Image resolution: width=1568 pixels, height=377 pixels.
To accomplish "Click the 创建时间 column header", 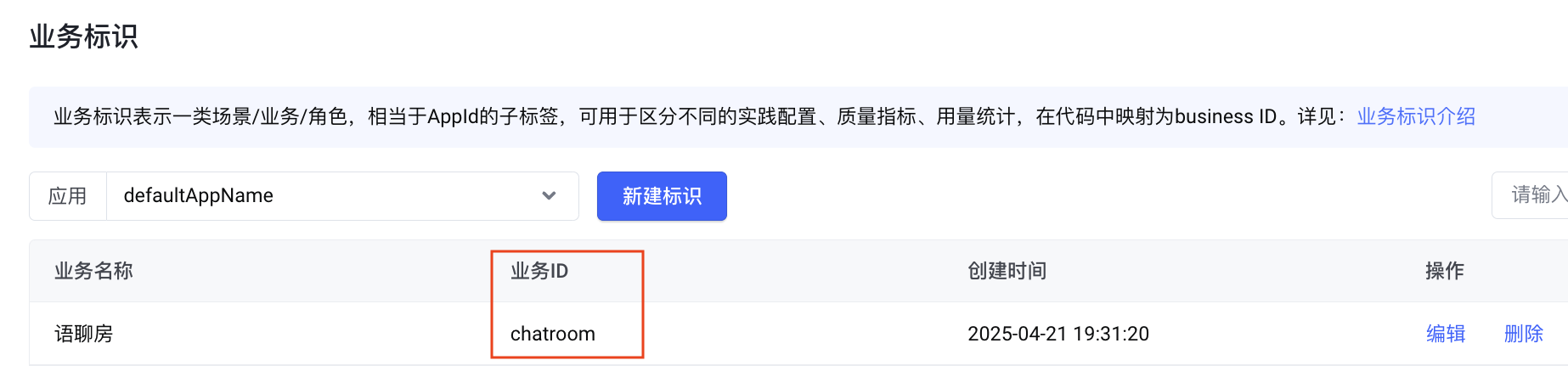I will [1007, 271].
